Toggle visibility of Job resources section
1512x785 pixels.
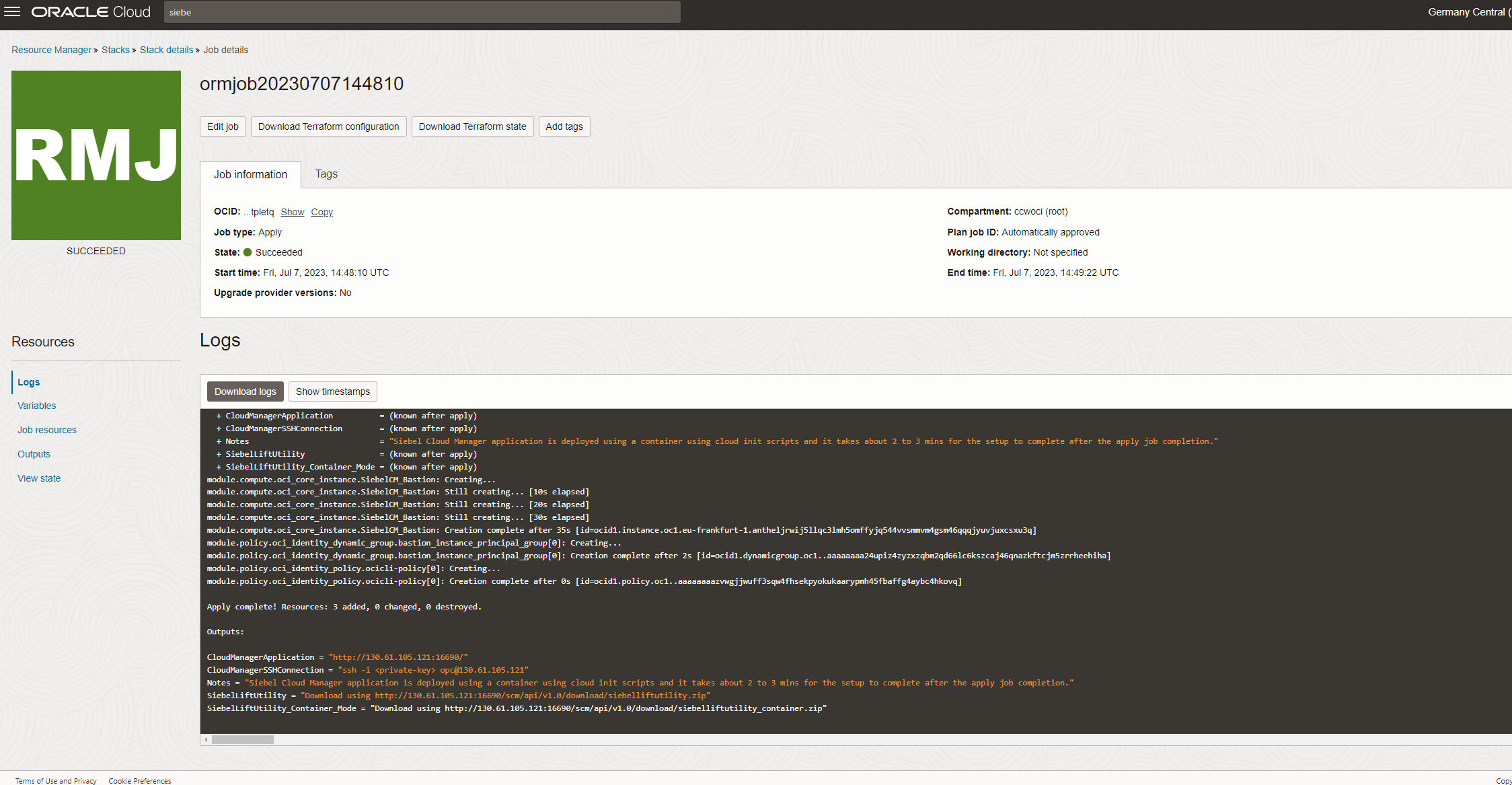coord(47,430)
